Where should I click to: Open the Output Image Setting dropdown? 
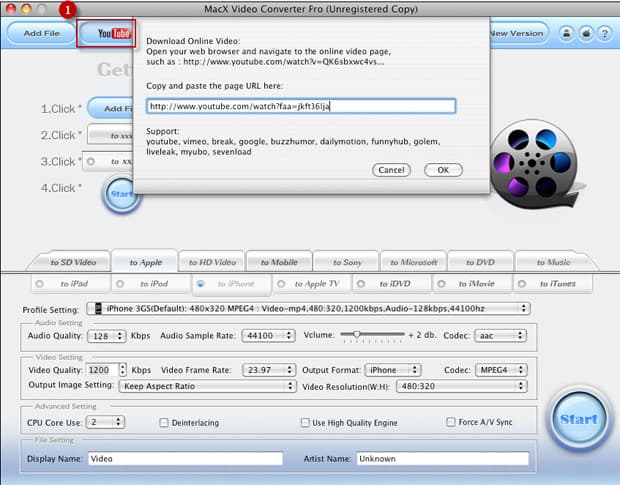tap(208, 386)
